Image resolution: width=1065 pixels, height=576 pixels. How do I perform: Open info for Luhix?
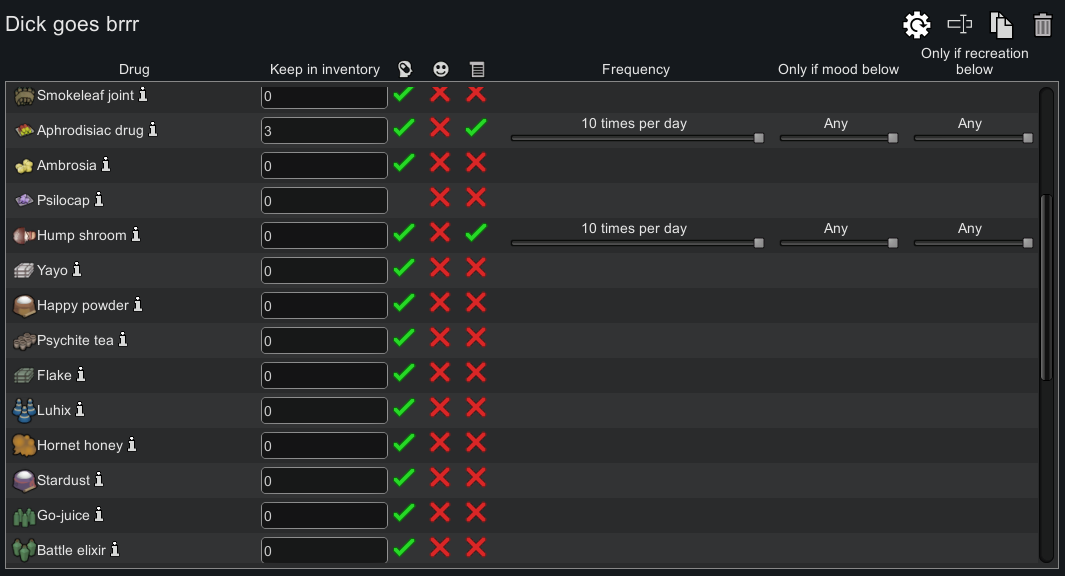[x=80, y=409]
